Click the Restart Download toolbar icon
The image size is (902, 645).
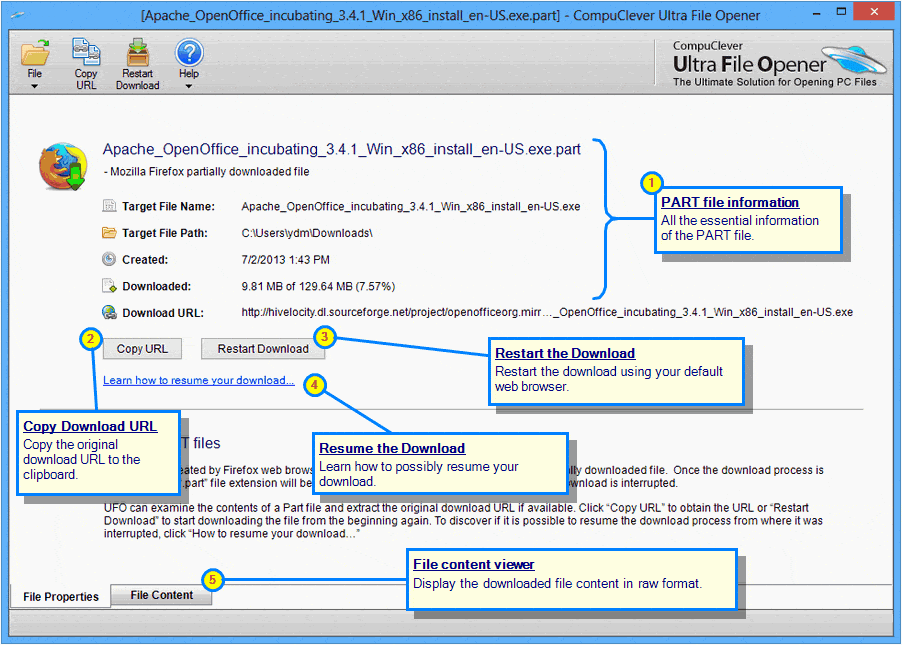(137, 50)
